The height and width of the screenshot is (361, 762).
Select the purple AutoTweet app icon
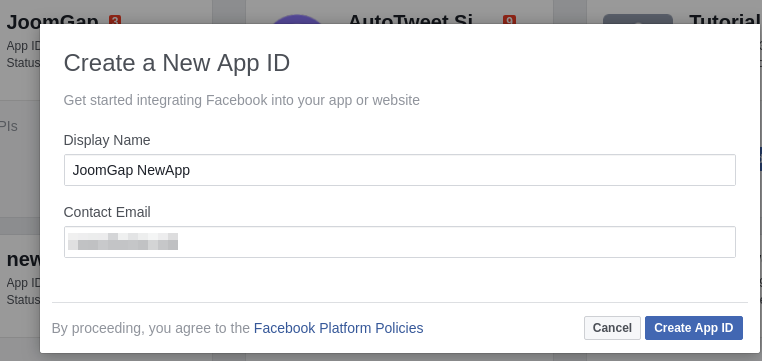296,19
